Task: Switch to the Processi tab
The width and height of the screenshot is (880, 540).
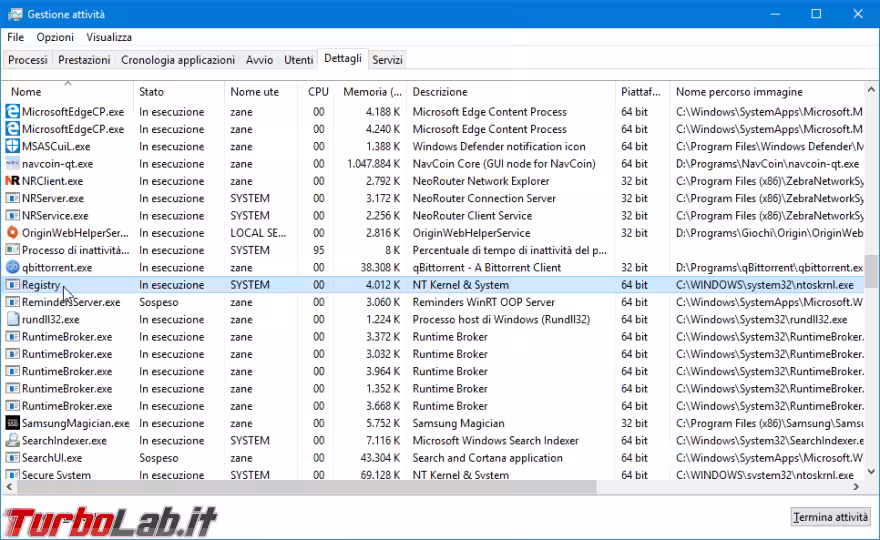Action: coord(28,60)
